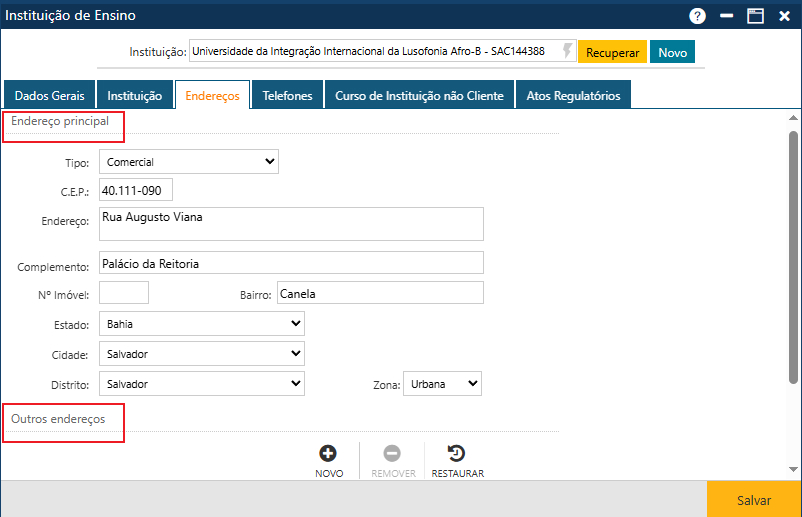
Task: Select the Endereços tab
Action: pyautogui.click(x=212, y=95)
